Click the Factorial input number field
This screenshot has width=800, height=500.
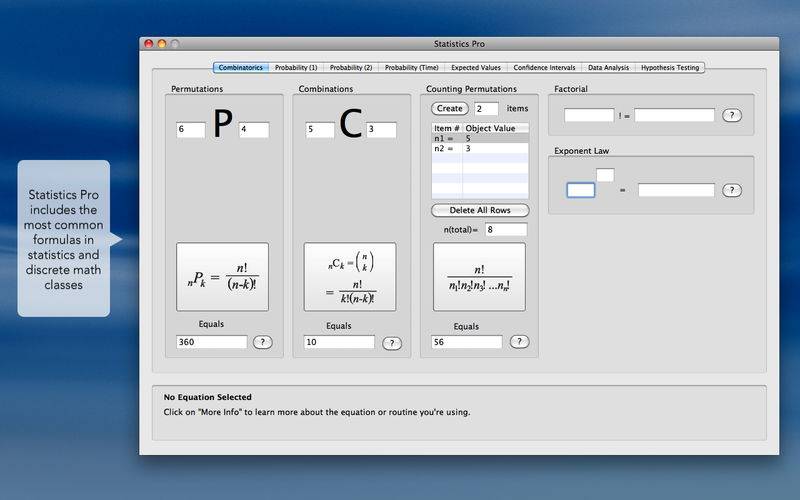[589, 115]
